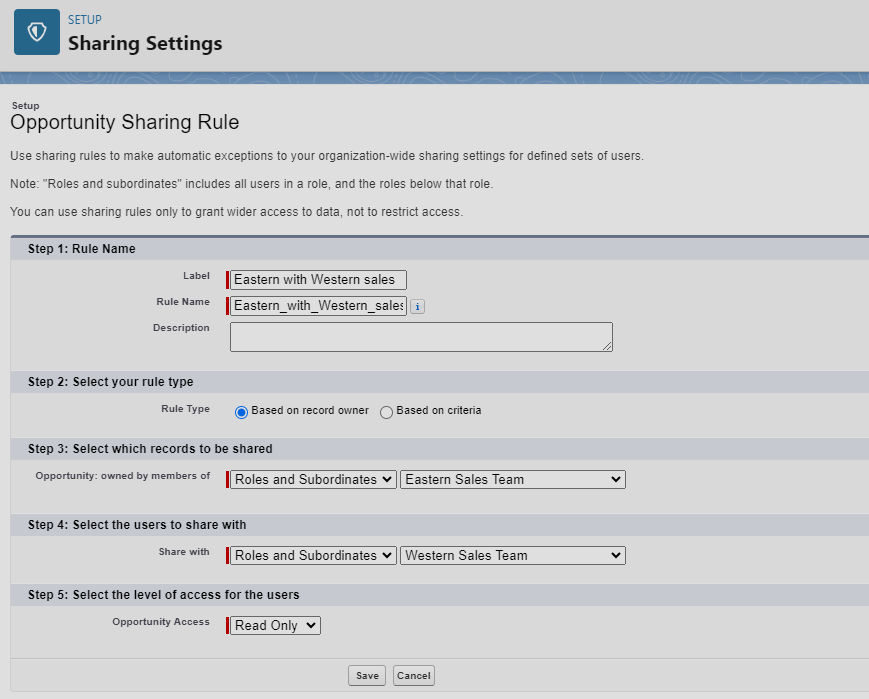This screenshot has width=869, height=699.
Task: Click the Rule Name input field
Action: pos(318,306)
